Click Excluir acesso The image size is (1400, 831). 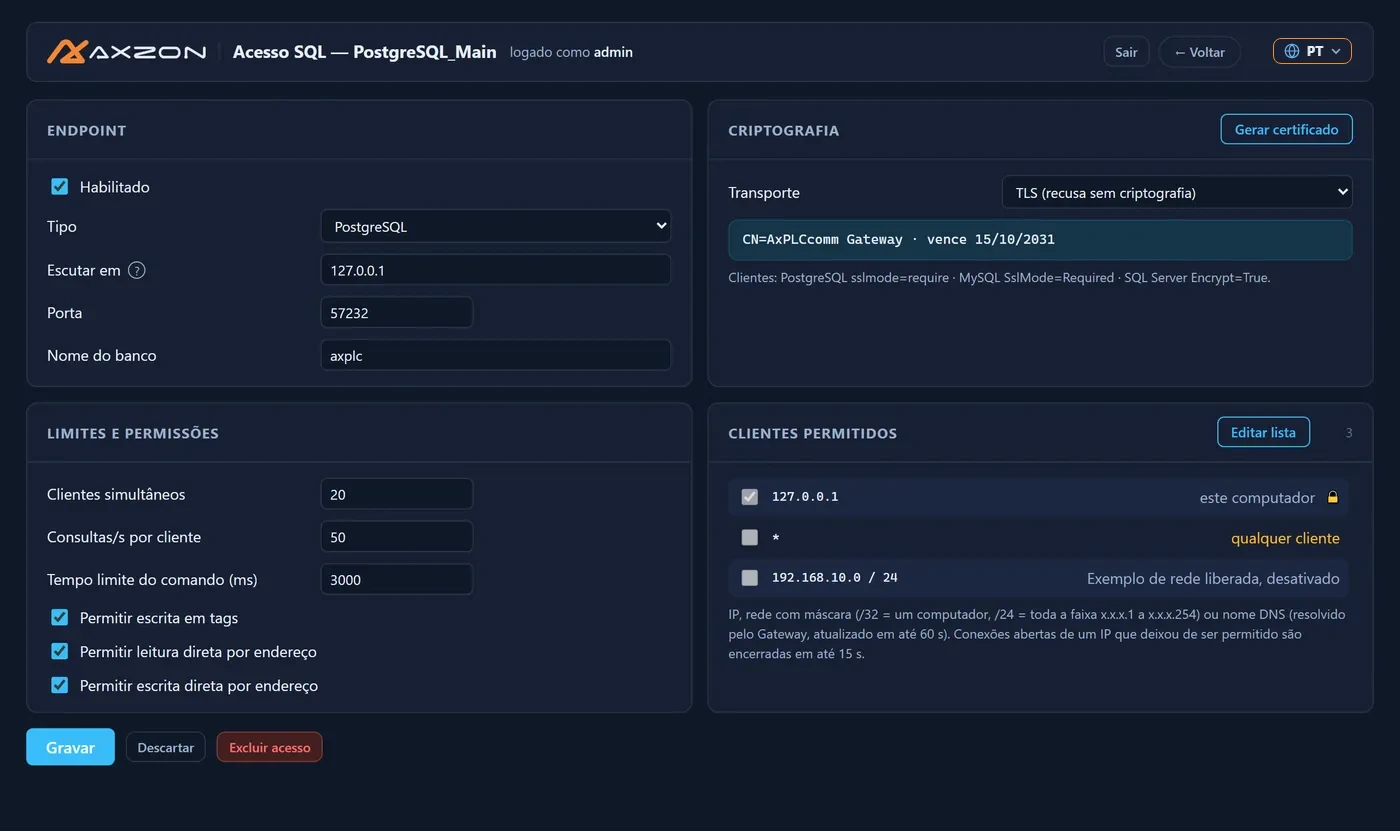tap(270, 748)
